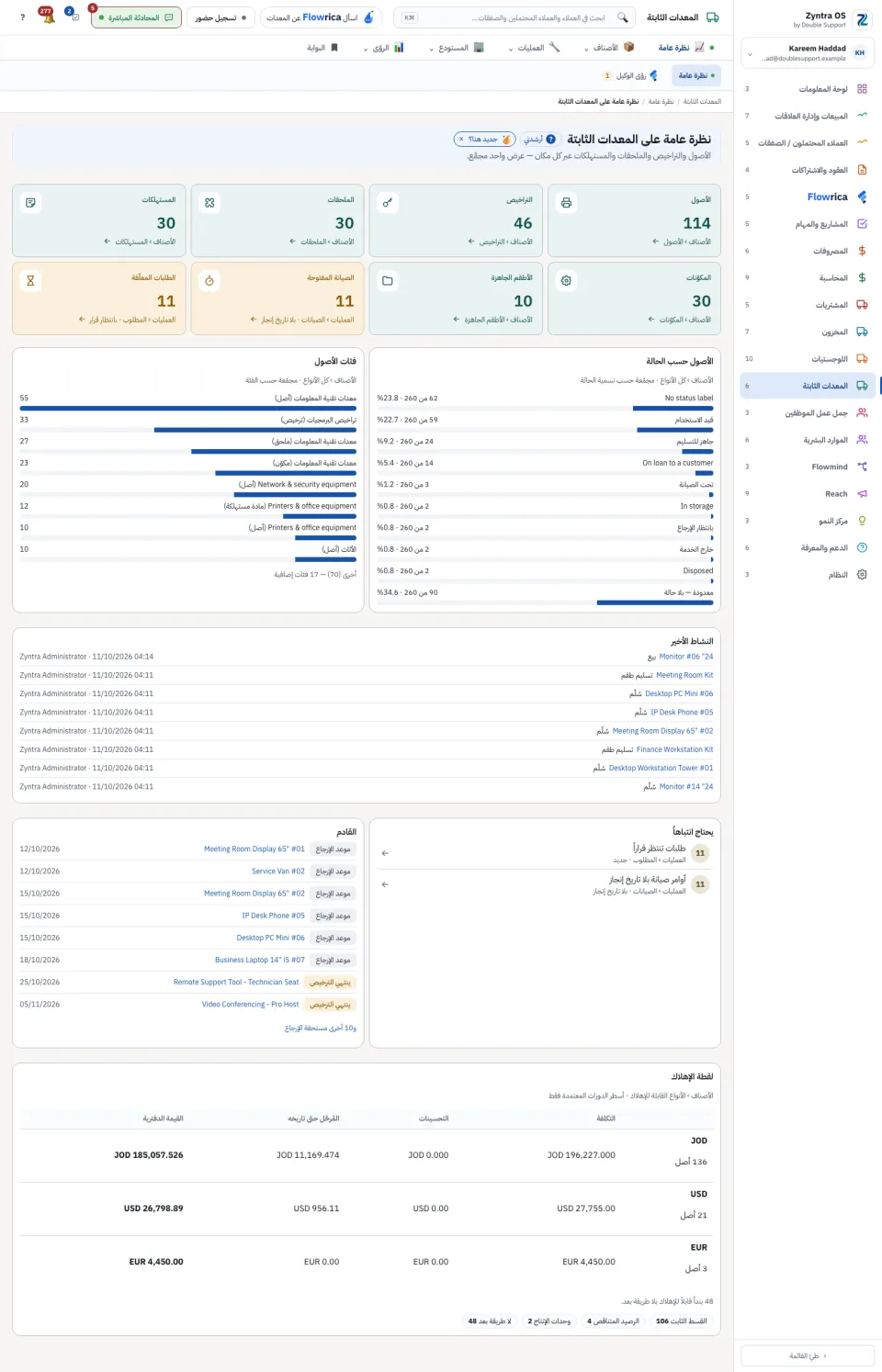Open the Service Van #02 link

pos(278,872)
